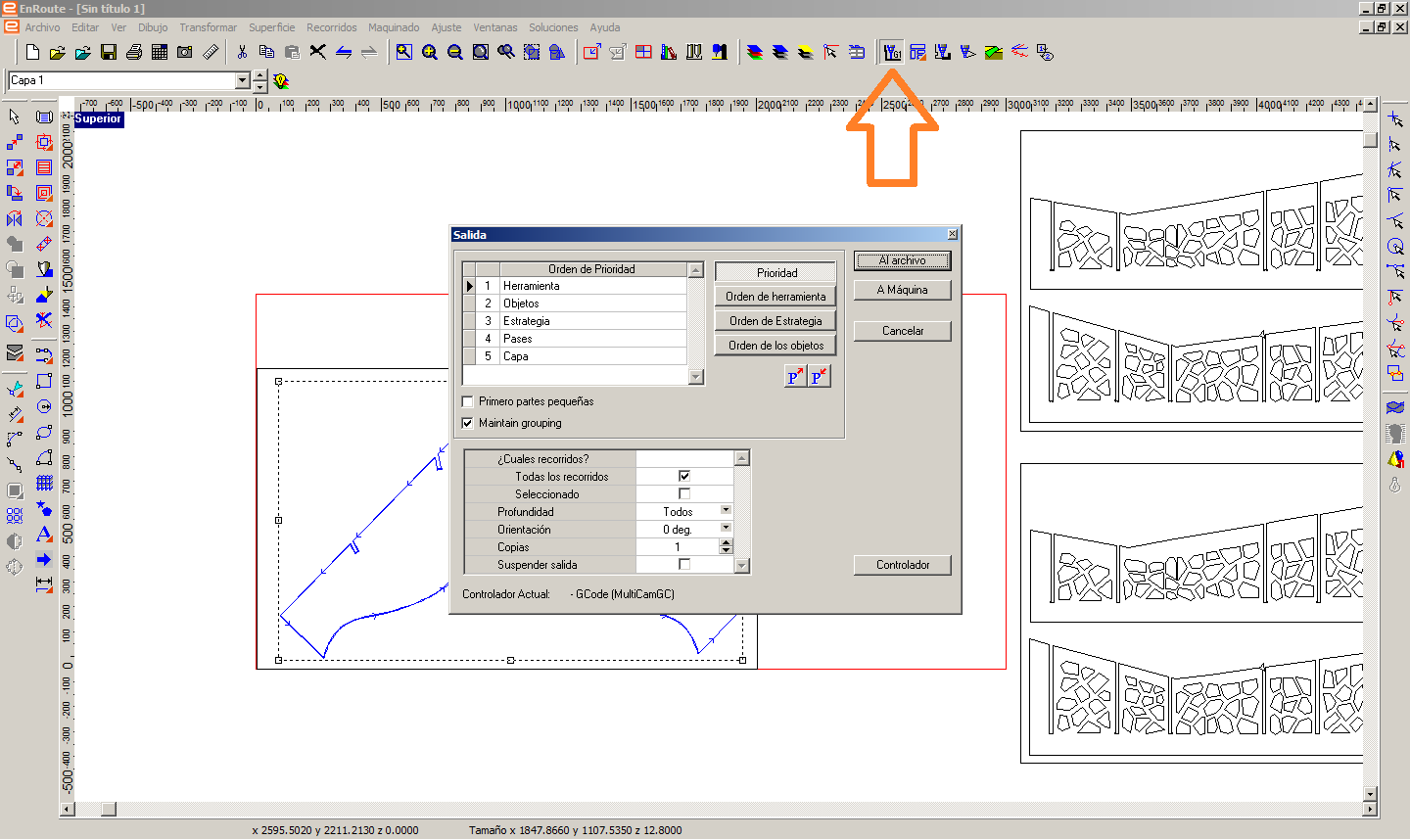
Task: Open the Archivo menu
Action: pyautogui.click(x=42, y=27)
